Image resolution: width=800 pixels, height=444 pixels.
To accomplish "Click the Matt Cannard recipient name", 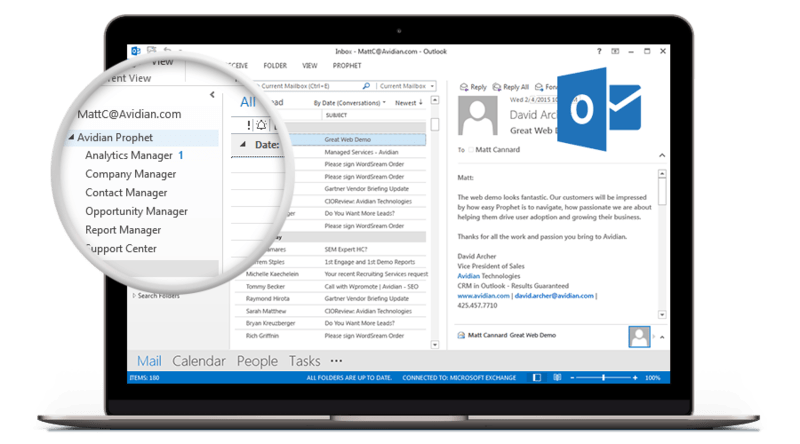I will tap(497, 150).
